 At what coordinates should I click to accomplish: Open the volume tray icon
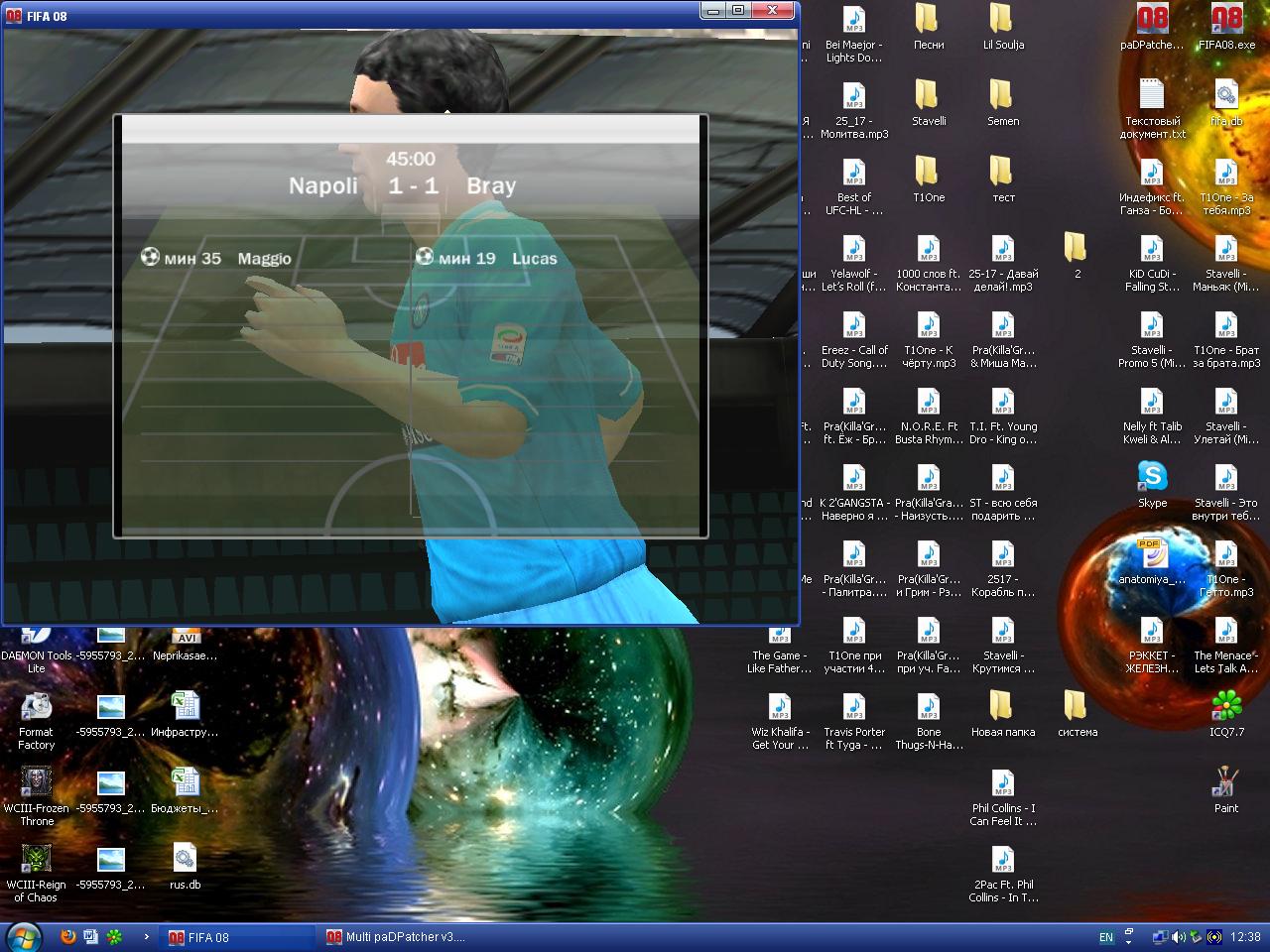coord(1179,937)
